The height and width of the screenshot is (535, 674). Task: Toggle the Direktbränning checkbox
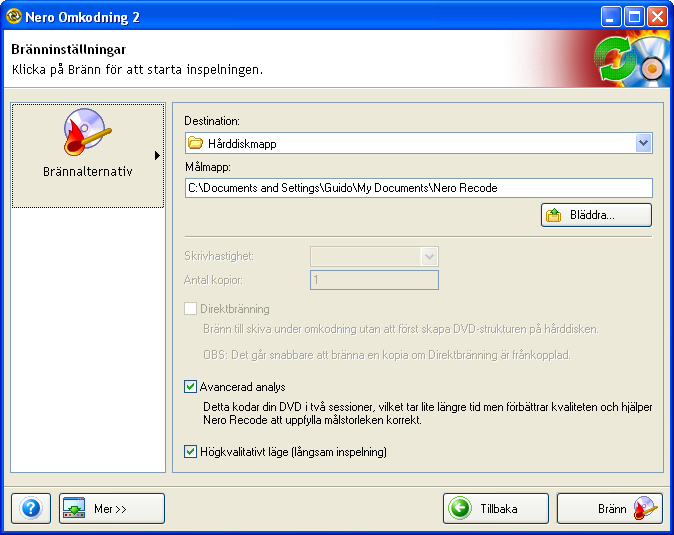pyautogui.click(x=190, y=309)
